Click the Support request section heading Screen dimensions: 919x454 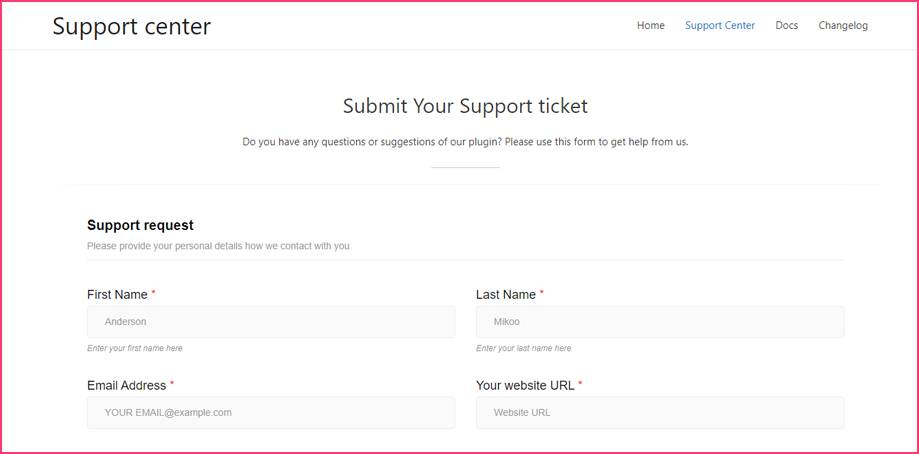tap(140, 225)
